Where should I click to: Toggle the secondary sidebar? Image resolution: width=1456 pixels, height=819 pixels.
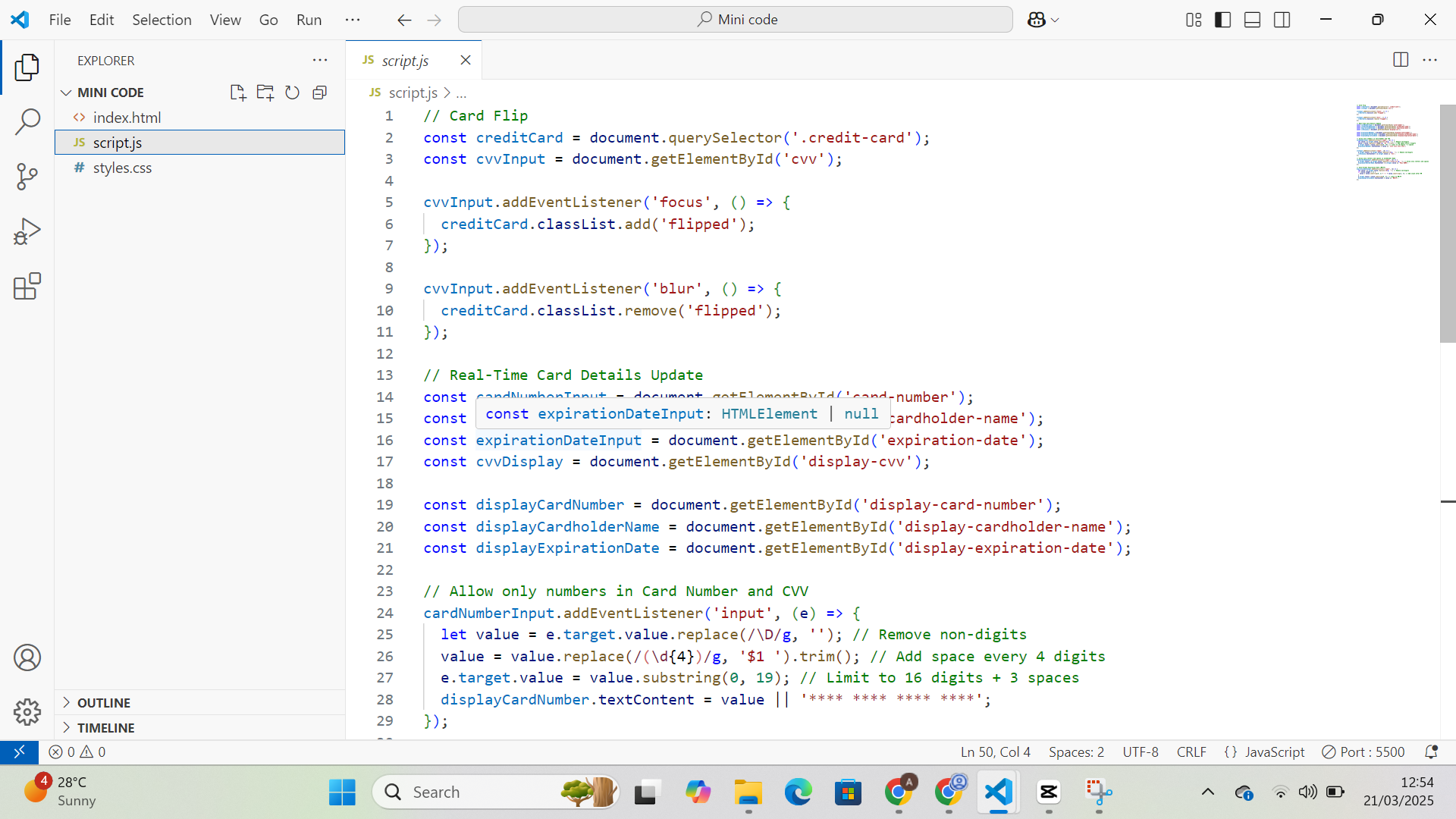point(1282,20)
